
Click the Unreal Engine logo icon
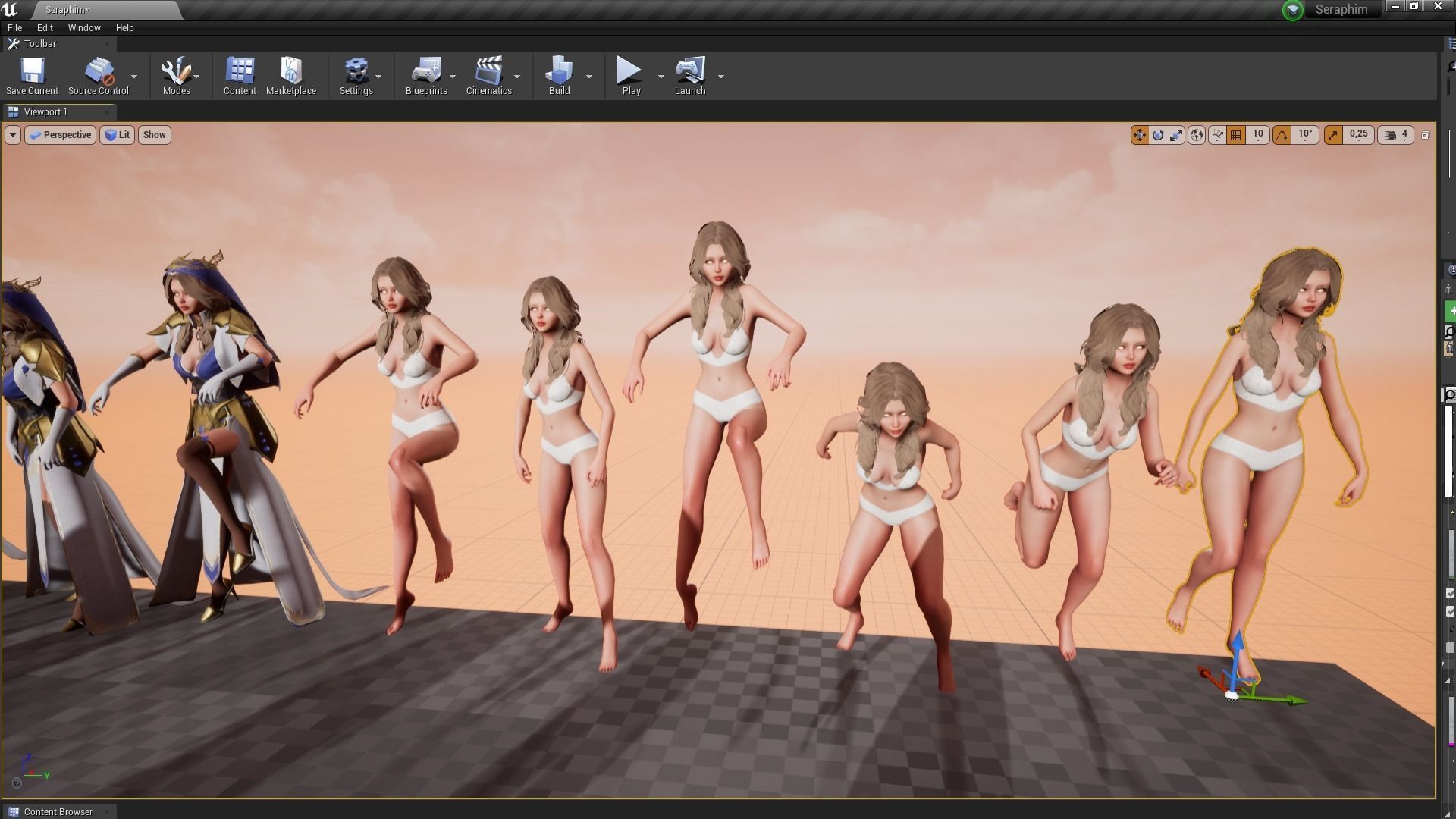tap(11, 10)
